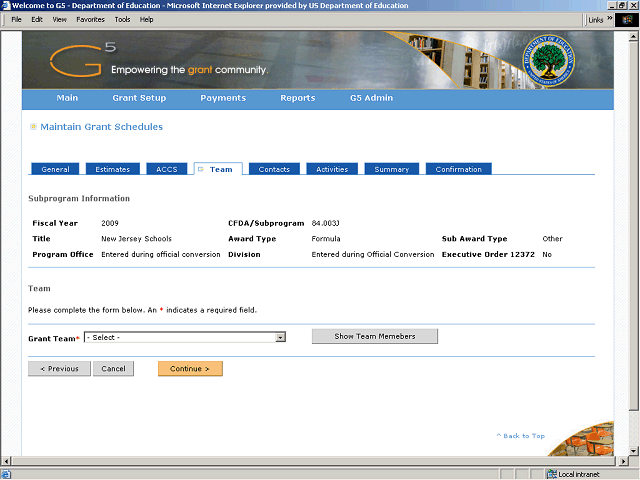Open Reports navigation item
The image size is (640, 480).
click(x=298, y=98)
